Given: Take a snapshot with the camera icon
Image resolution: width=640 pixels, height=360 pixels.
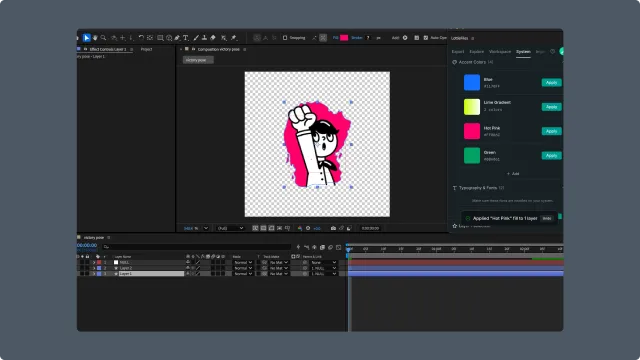Looking at the screenshot, I should (x=333, y=228).
